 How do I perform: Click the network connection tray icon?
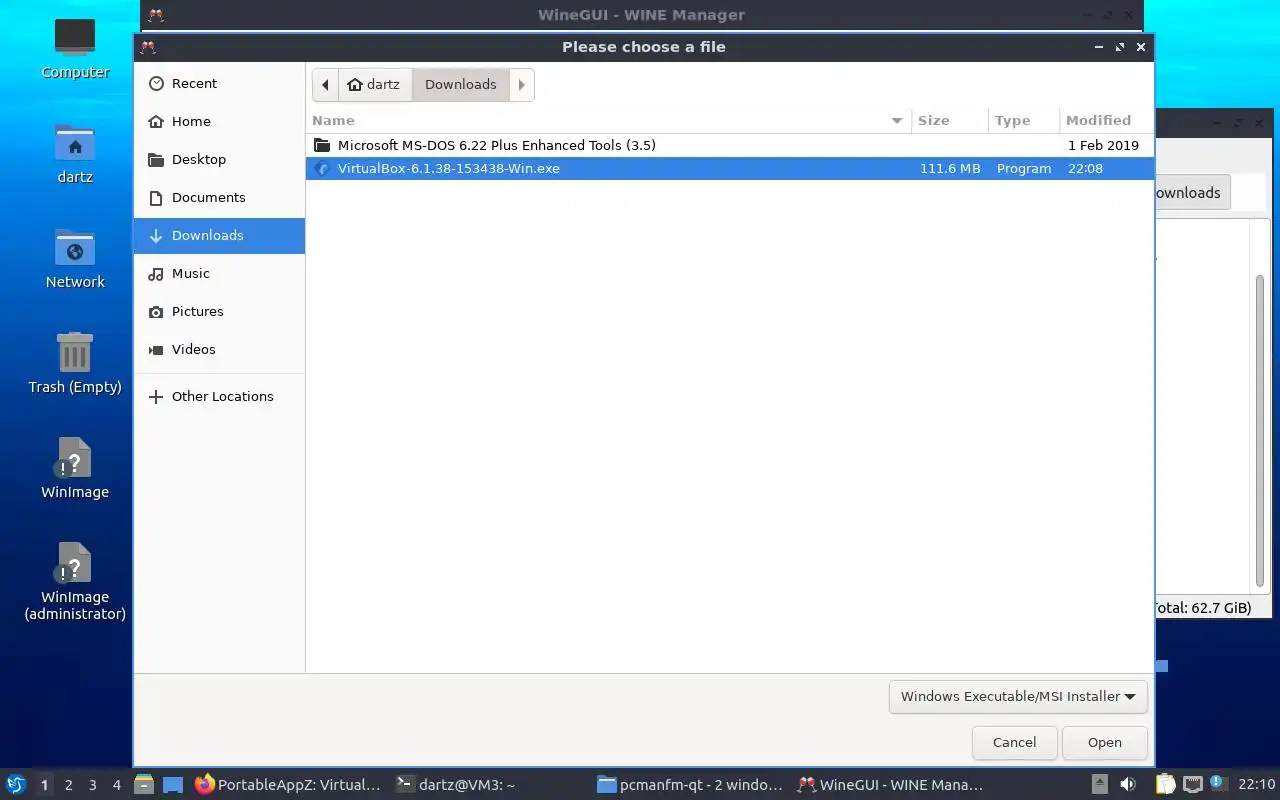(1192, 785)
